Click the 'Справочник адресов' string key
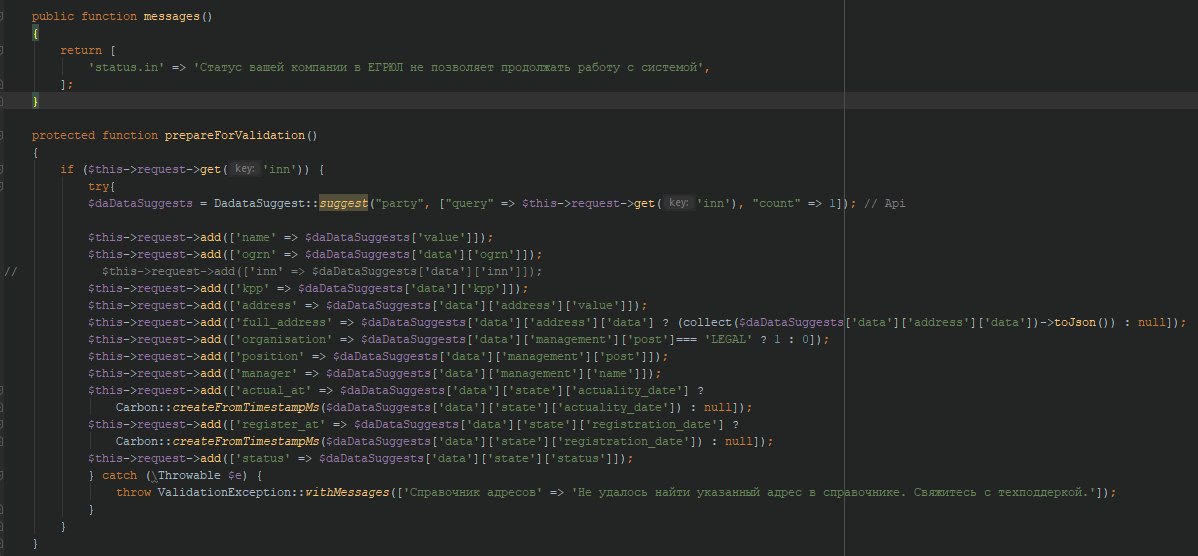The width and height of the screenshot is (1198, 556). [x=473, y=493]
